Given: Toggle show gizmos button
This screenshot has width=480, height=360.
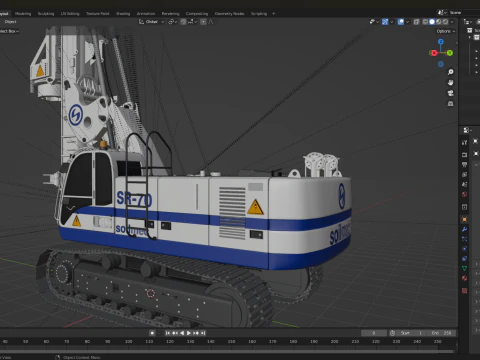Looking at the screenshot, I should tap(385, 22).
